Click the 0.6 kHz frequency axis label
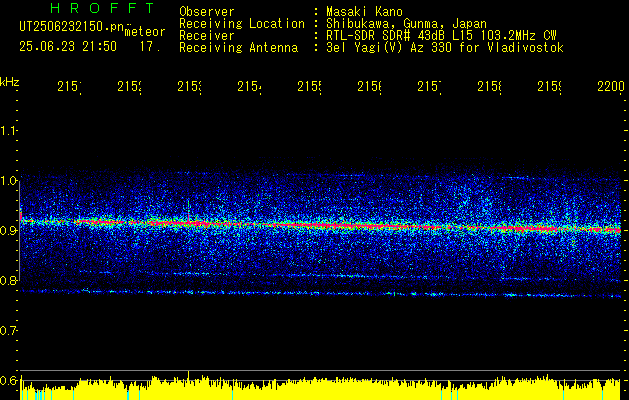 [x=8, y=380]
